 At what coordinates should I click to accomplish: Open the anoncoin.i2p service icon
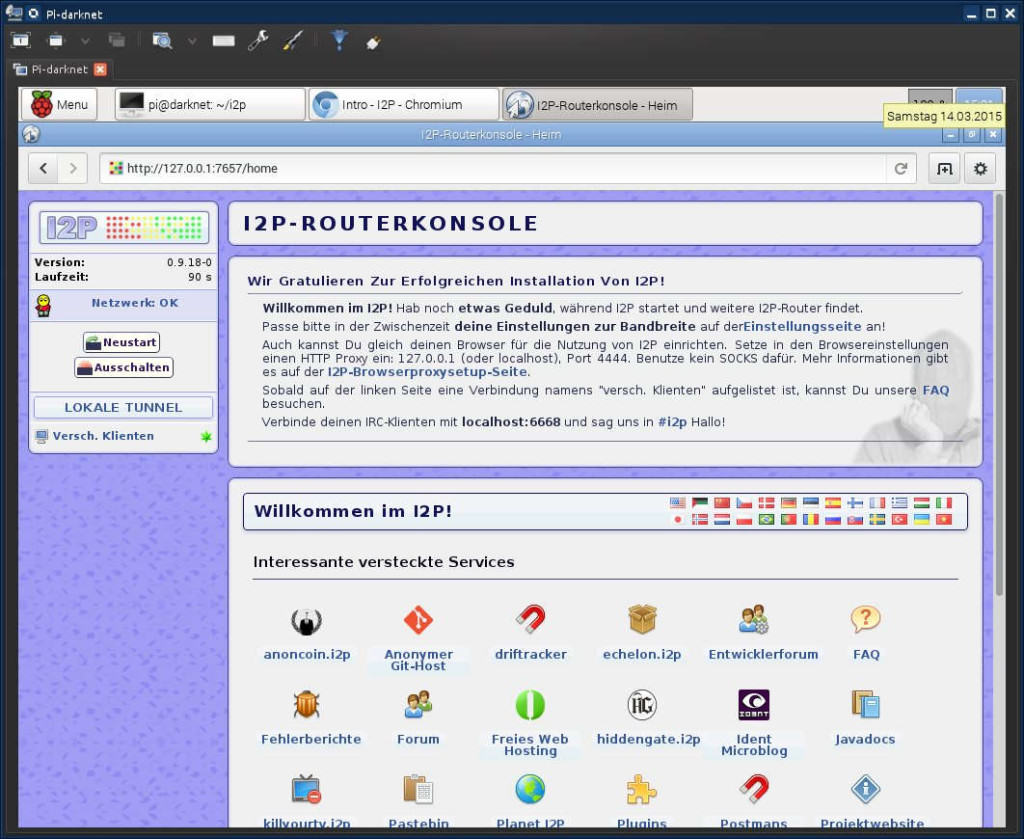pos(306,621)
